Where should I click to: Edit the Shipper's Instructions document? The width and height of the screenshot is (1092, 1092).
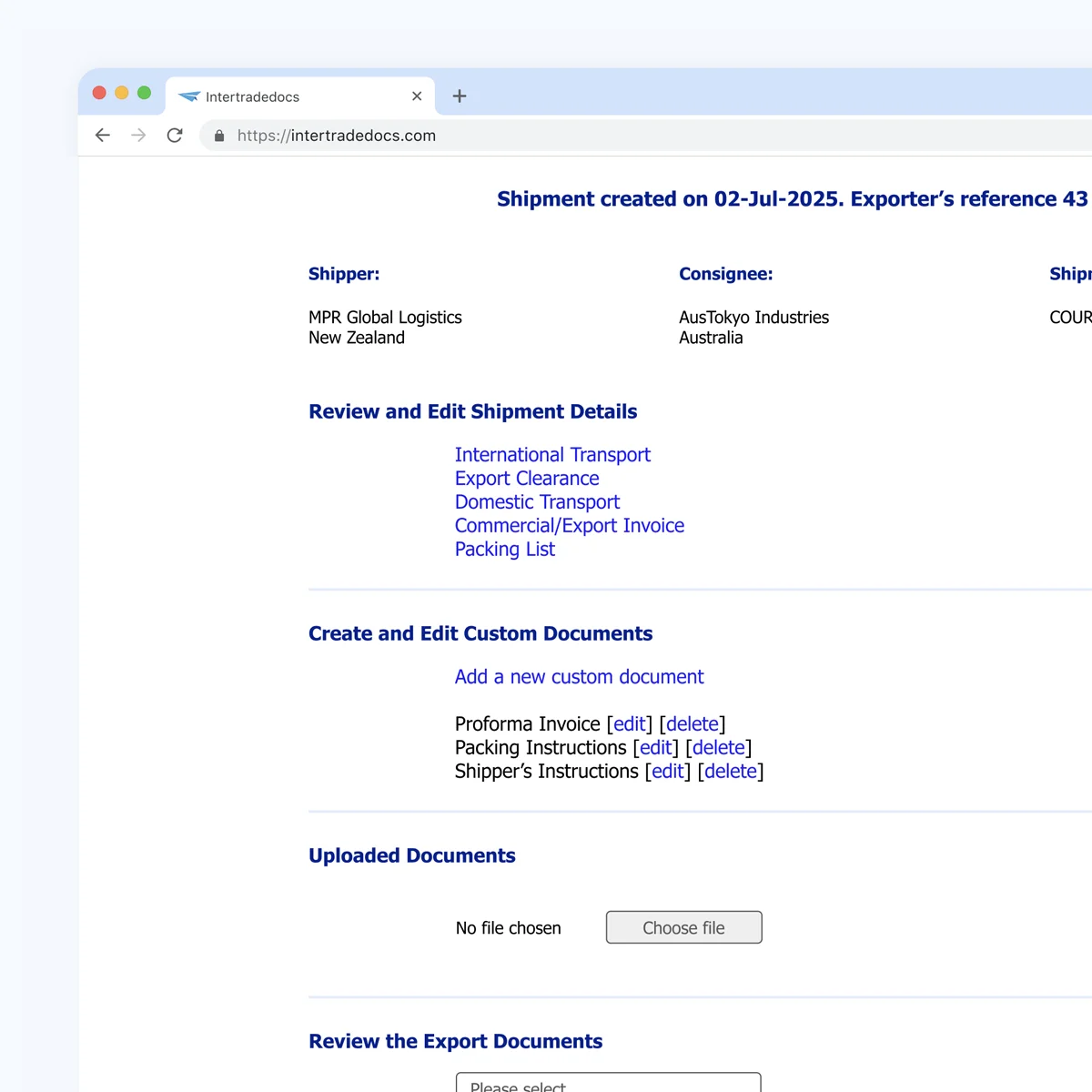coord(668,772)
